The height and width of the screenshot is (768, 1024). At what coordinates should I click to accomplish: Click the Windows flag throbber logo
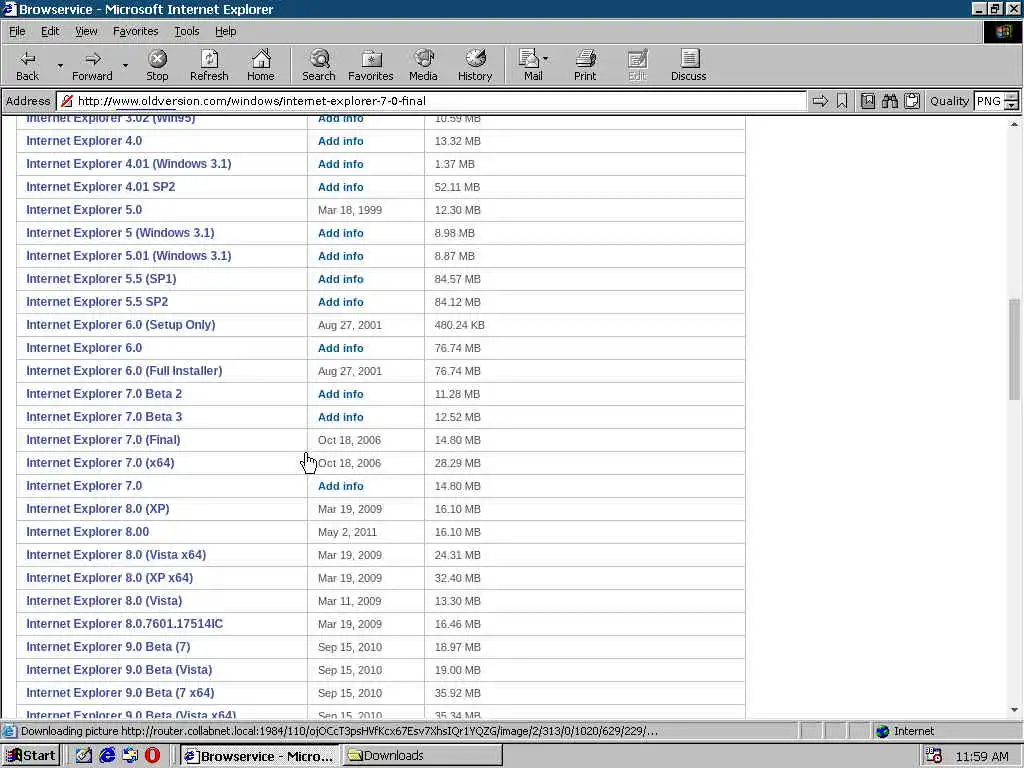tap(1002, 32)
